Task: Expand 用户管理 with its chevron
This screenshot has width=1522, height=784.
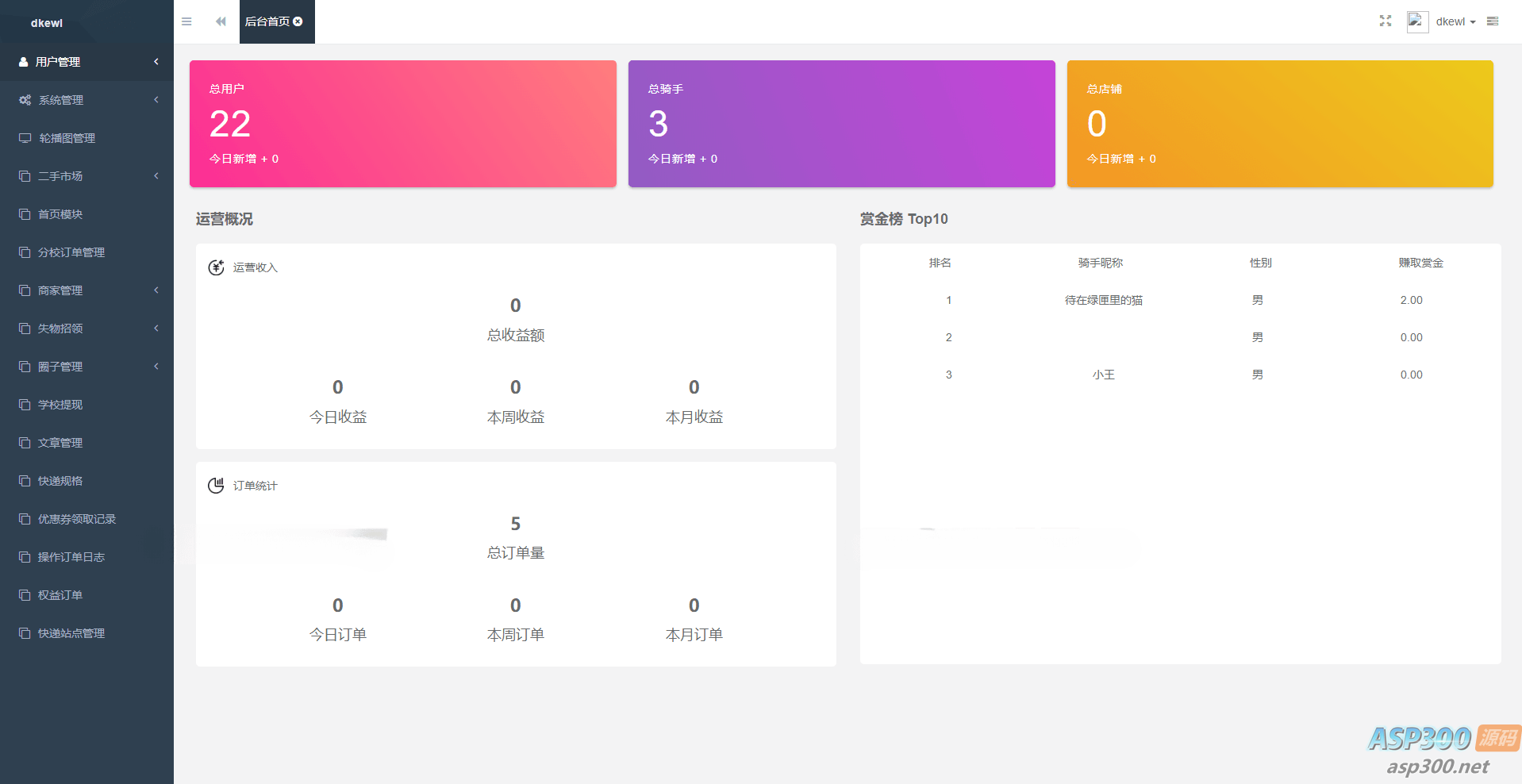Action: click(x=156, y=62)
